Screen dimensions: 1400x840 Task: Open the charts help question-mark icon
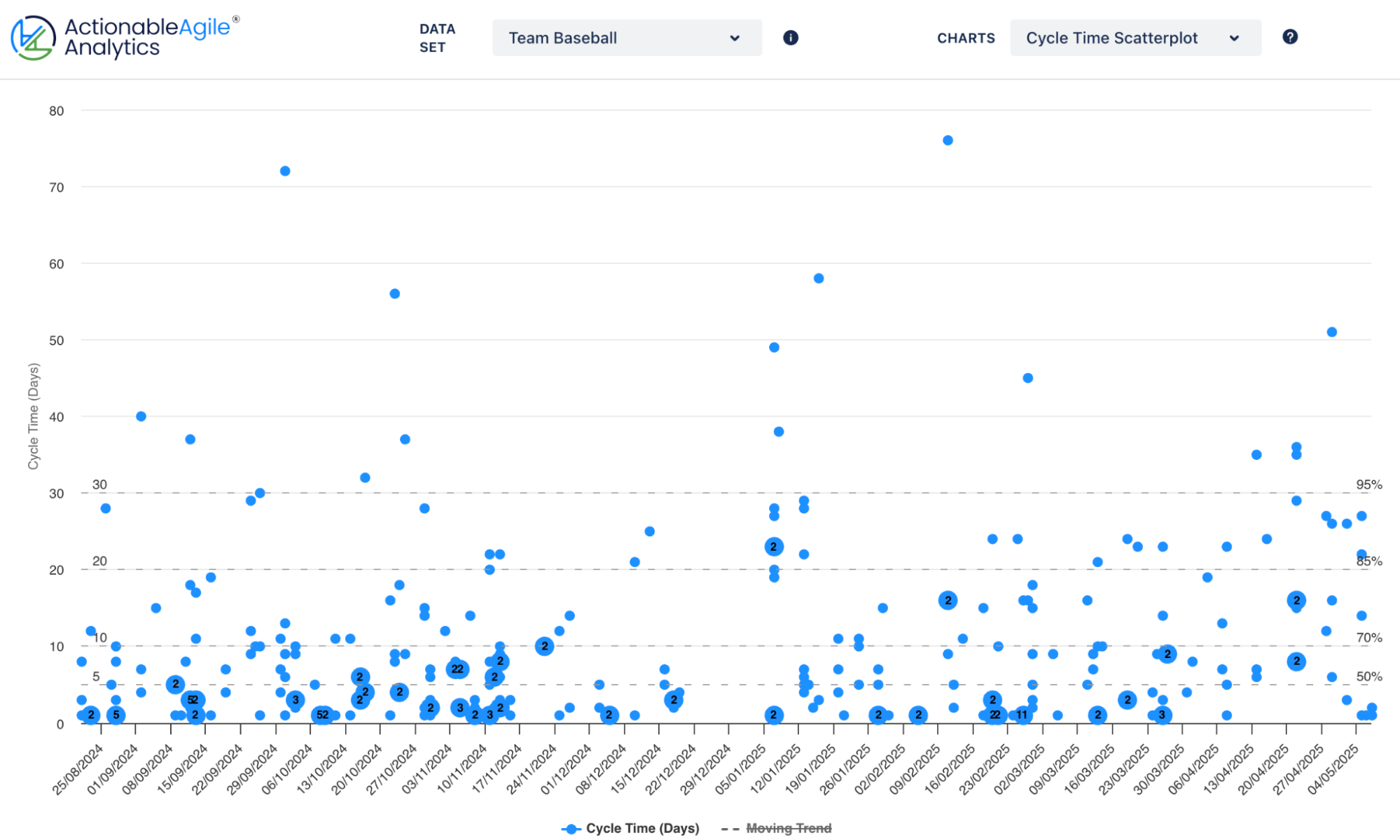click(x=1290, y=37)
